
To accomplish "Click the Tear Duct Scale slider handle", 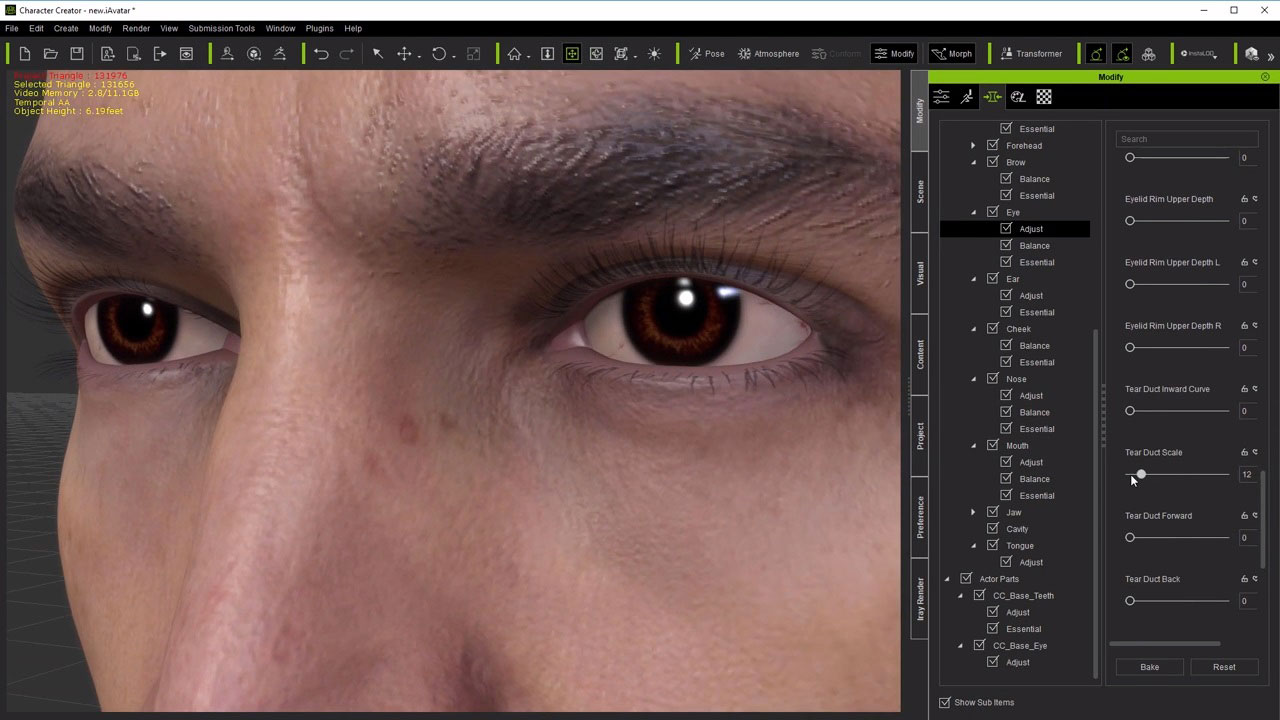I will coord(1141,475).
